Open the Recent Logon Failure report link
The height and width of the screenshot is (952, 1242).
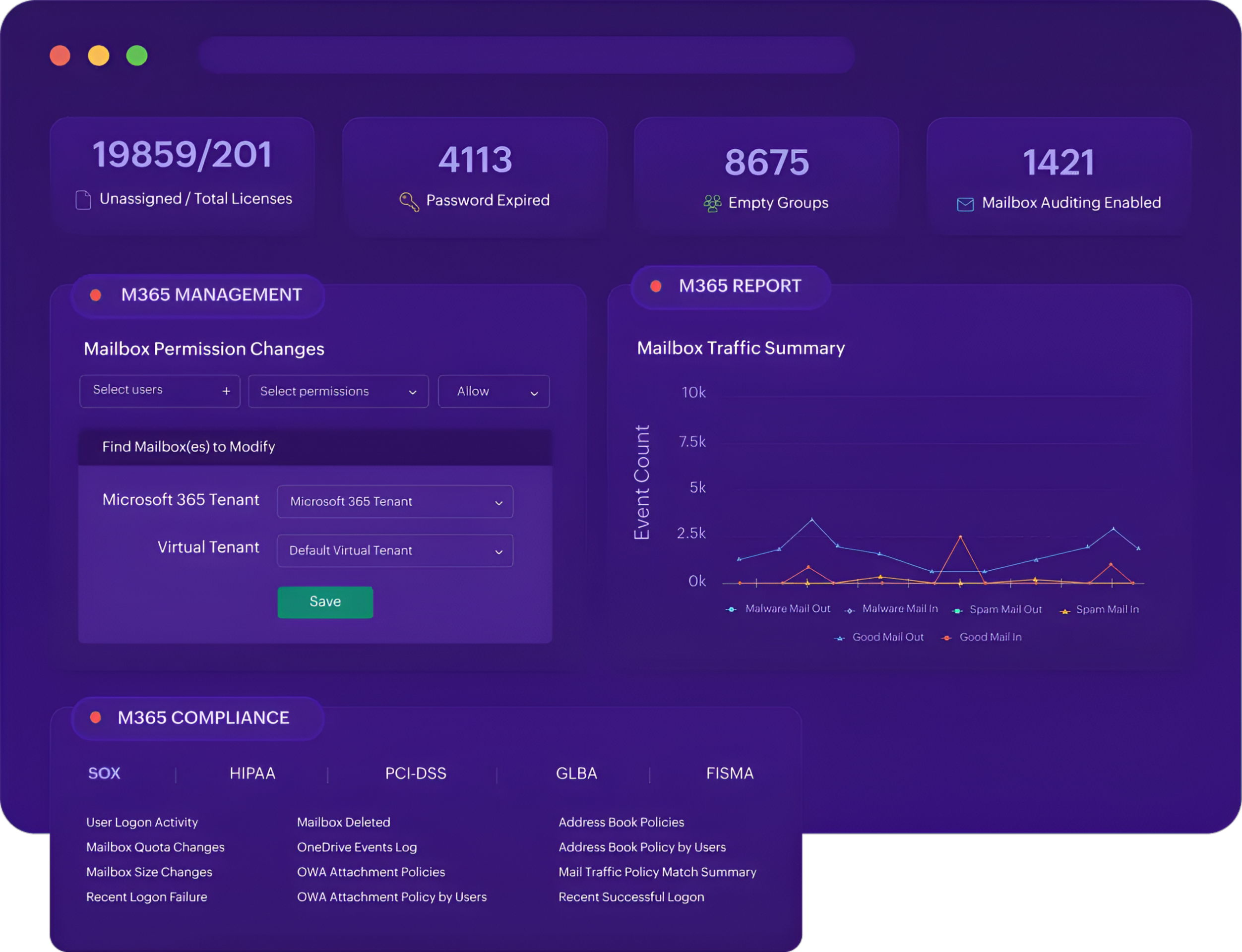[x=146, y=897]
